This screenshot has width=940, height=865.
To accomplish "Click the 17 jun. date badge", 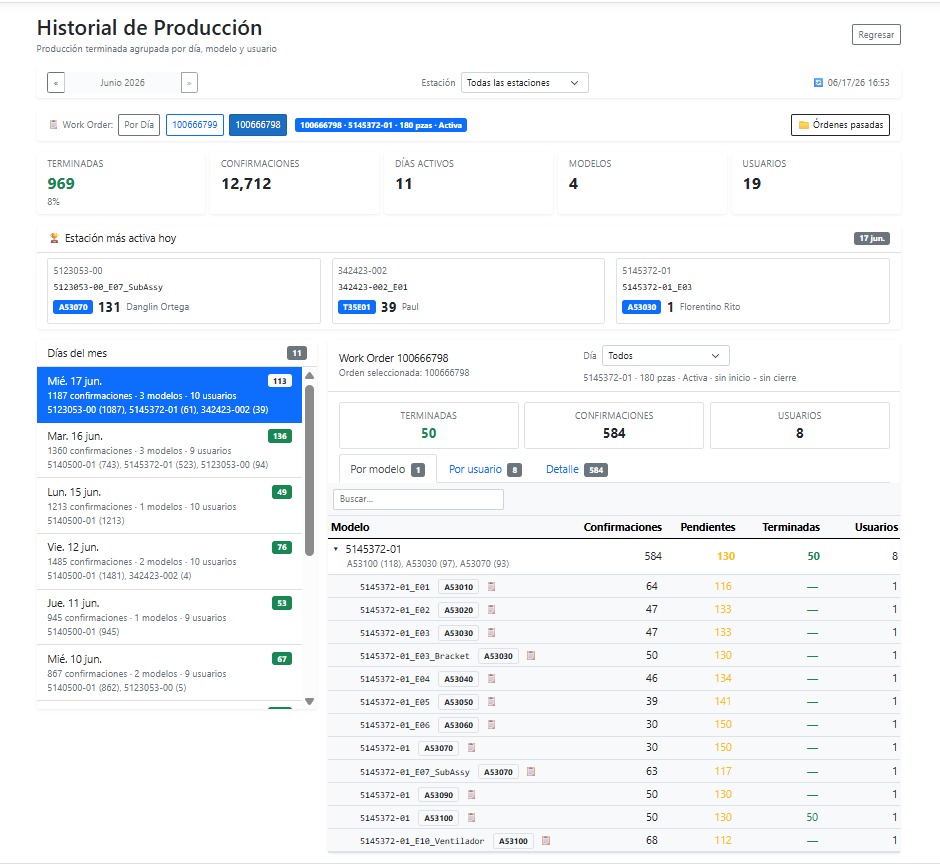I will click(x=872, y=238).
